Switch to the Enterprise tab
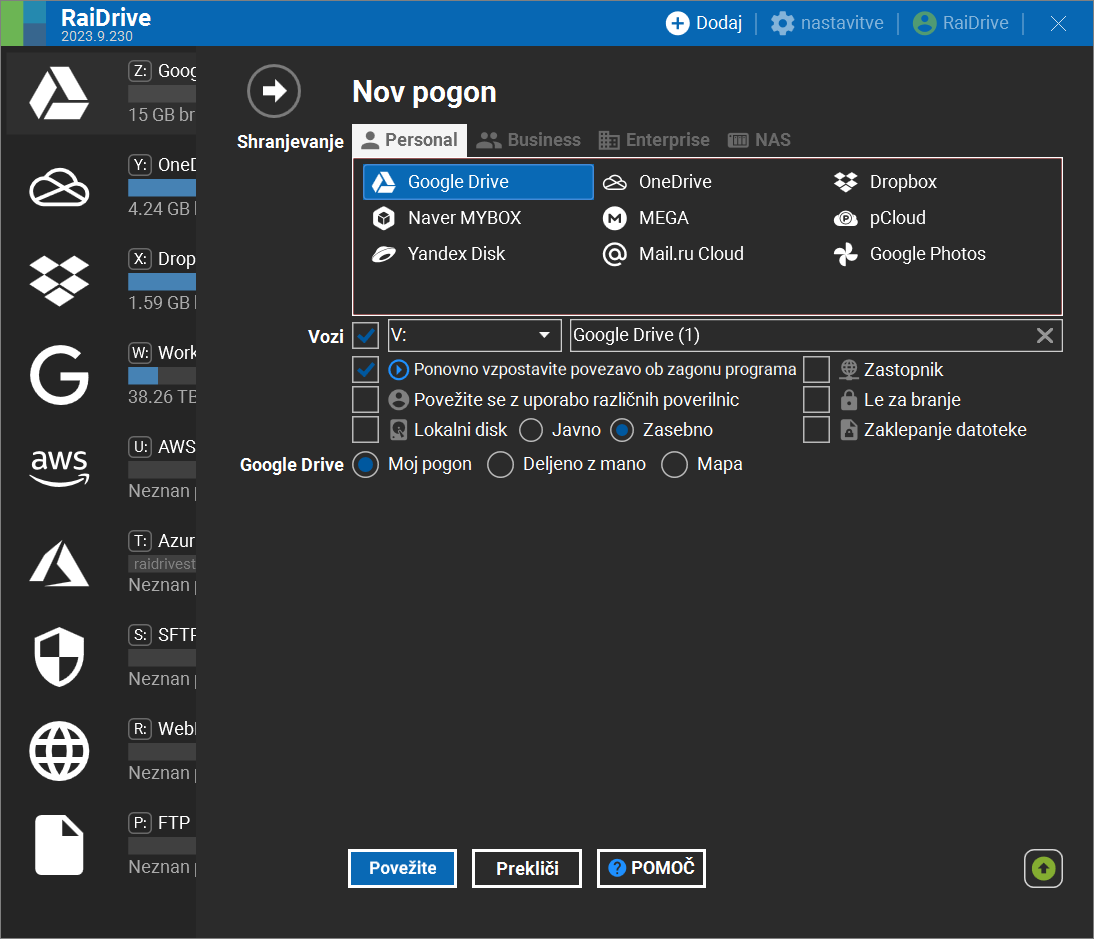 [654, 140]
